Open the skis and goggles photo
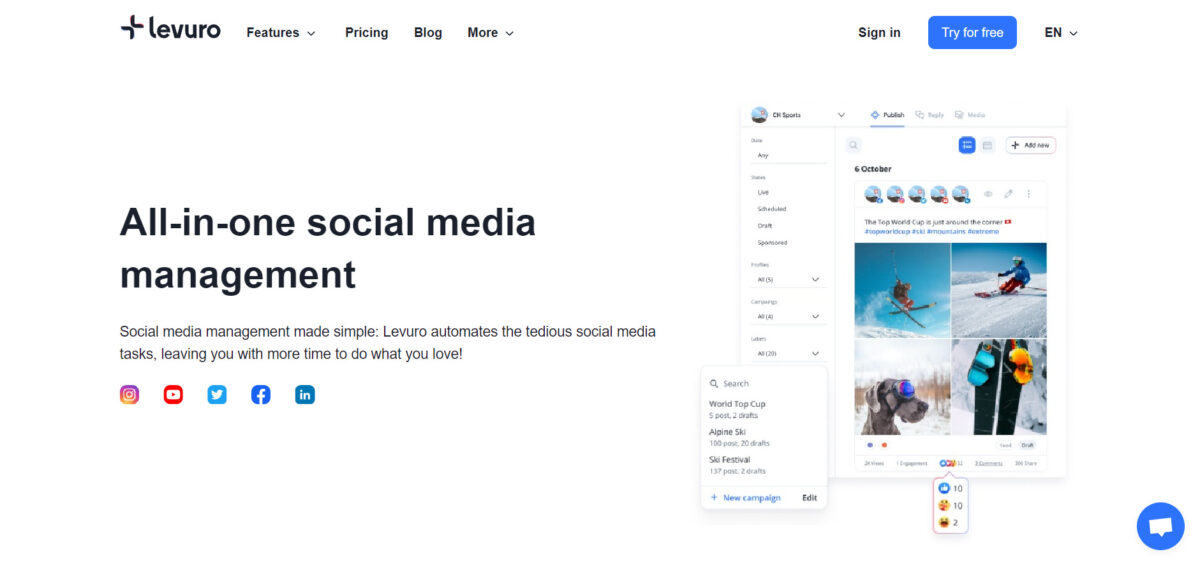 999,386
